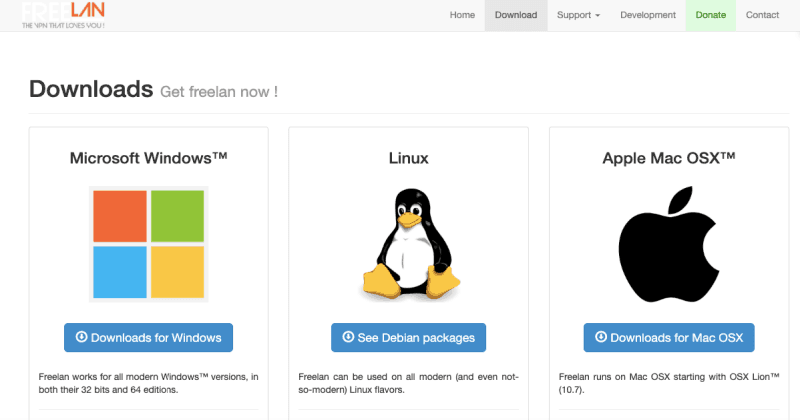Click the download arrow icon on Debian button

tap(348, 337)
